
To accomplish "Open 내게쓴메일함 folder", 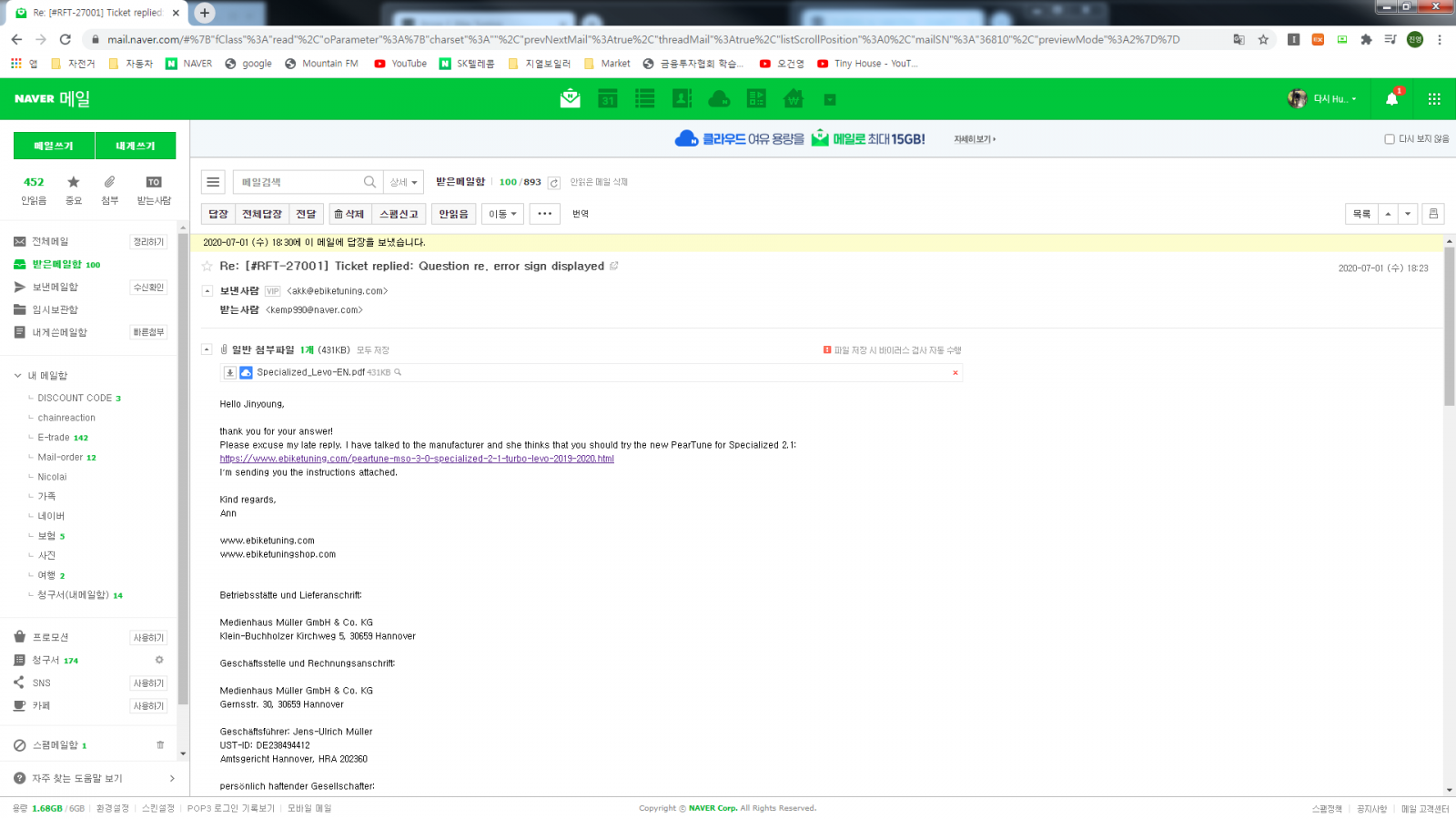I will (59, 332).
